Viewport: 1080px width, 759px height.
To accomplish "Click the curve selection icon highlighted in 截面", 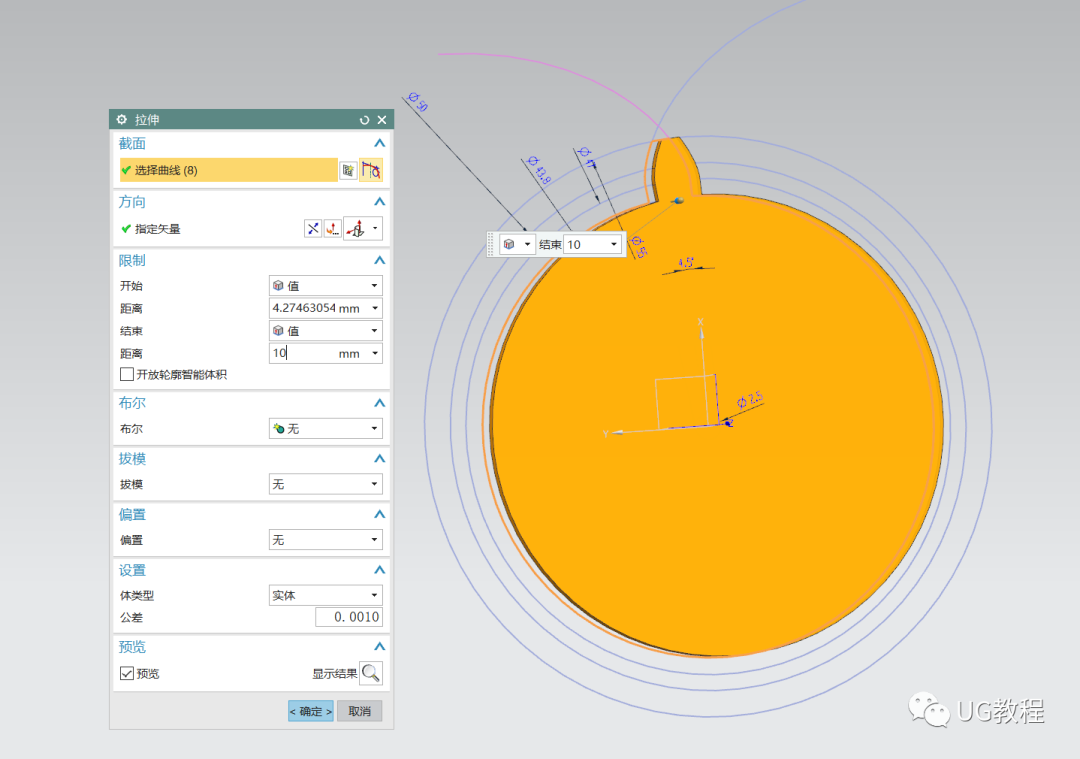I will tap(371, 170).
